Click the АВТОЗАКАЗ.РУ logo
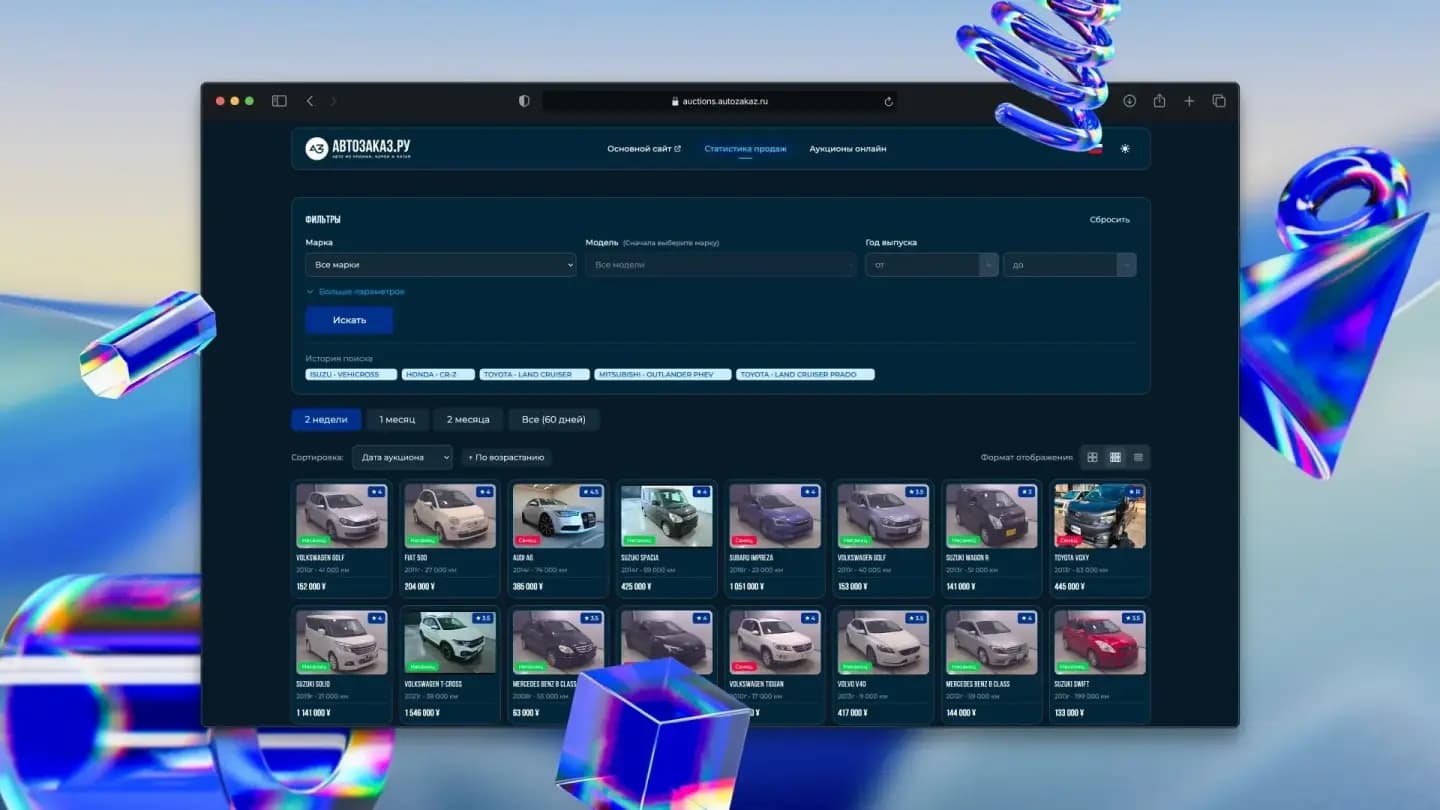 click(x=360, y=148)
